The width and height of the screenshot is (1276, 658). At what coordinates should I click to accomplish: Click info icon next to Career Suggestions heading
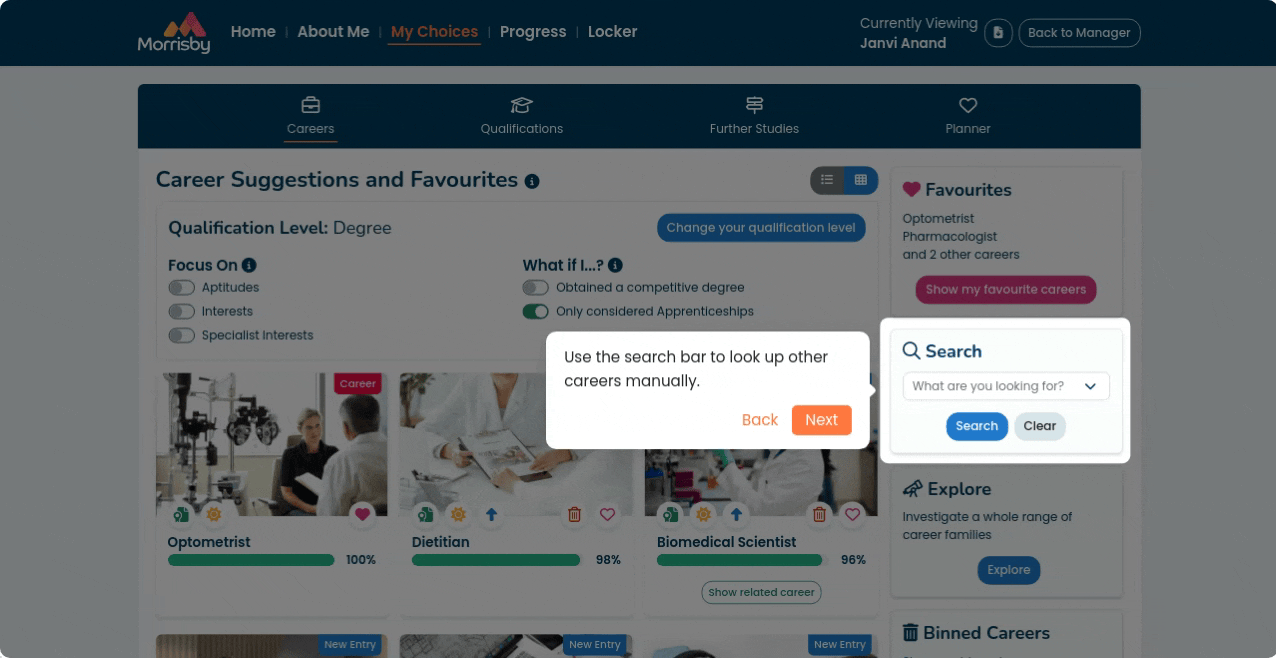click(532, 181)
